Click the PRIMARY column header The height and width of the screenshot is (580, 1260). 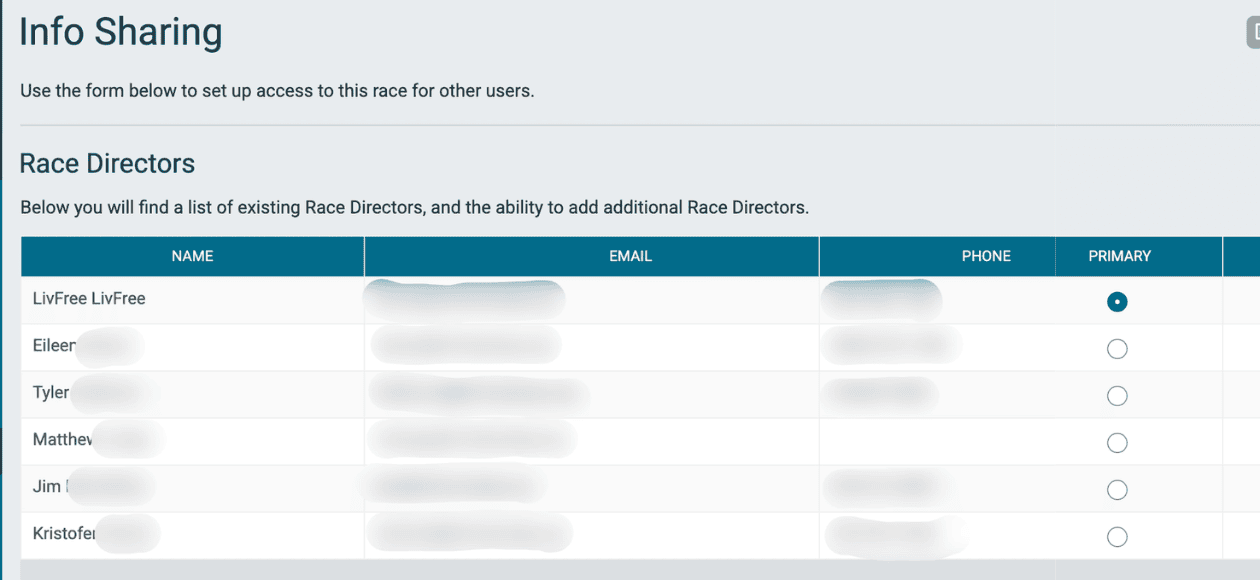pyautogui.click(x=1139, y=256)
